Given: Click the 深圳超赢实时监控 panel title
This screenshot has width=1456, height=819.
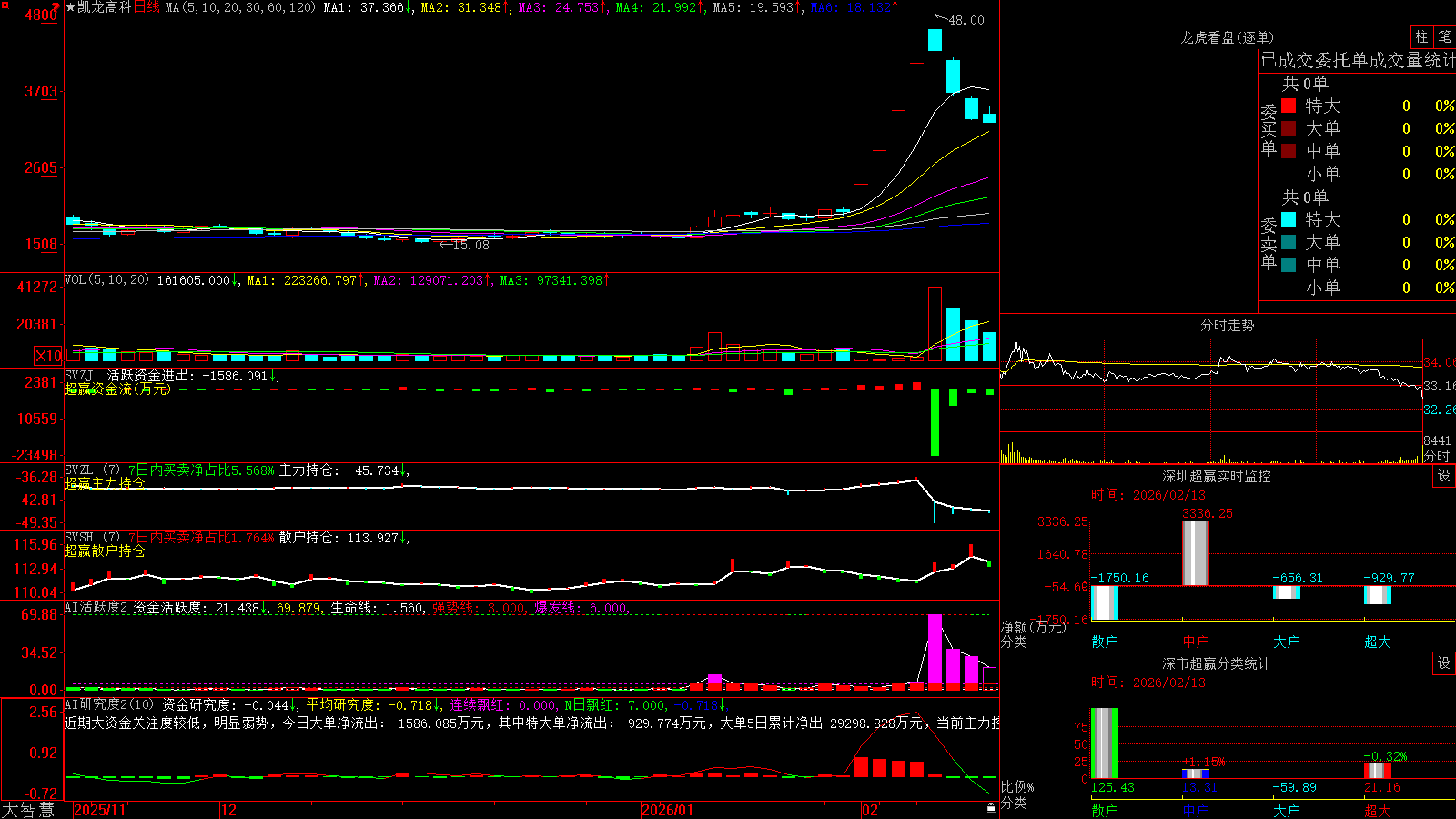Looking at the screenshot, I should [x=1217, y=476].
